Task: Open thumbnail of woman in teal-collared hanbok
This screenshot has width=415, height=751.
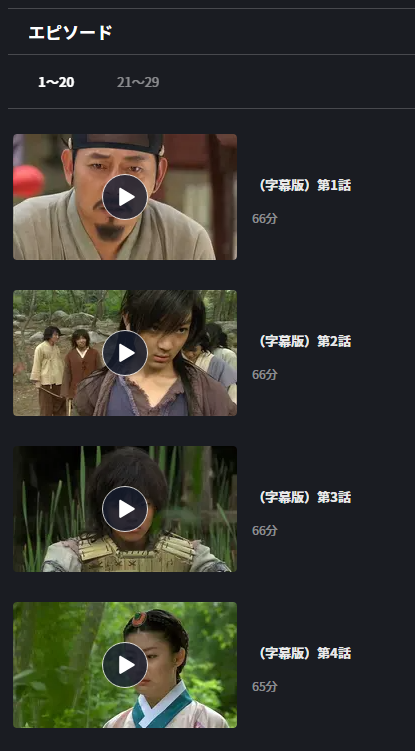Action: [125, 665]
